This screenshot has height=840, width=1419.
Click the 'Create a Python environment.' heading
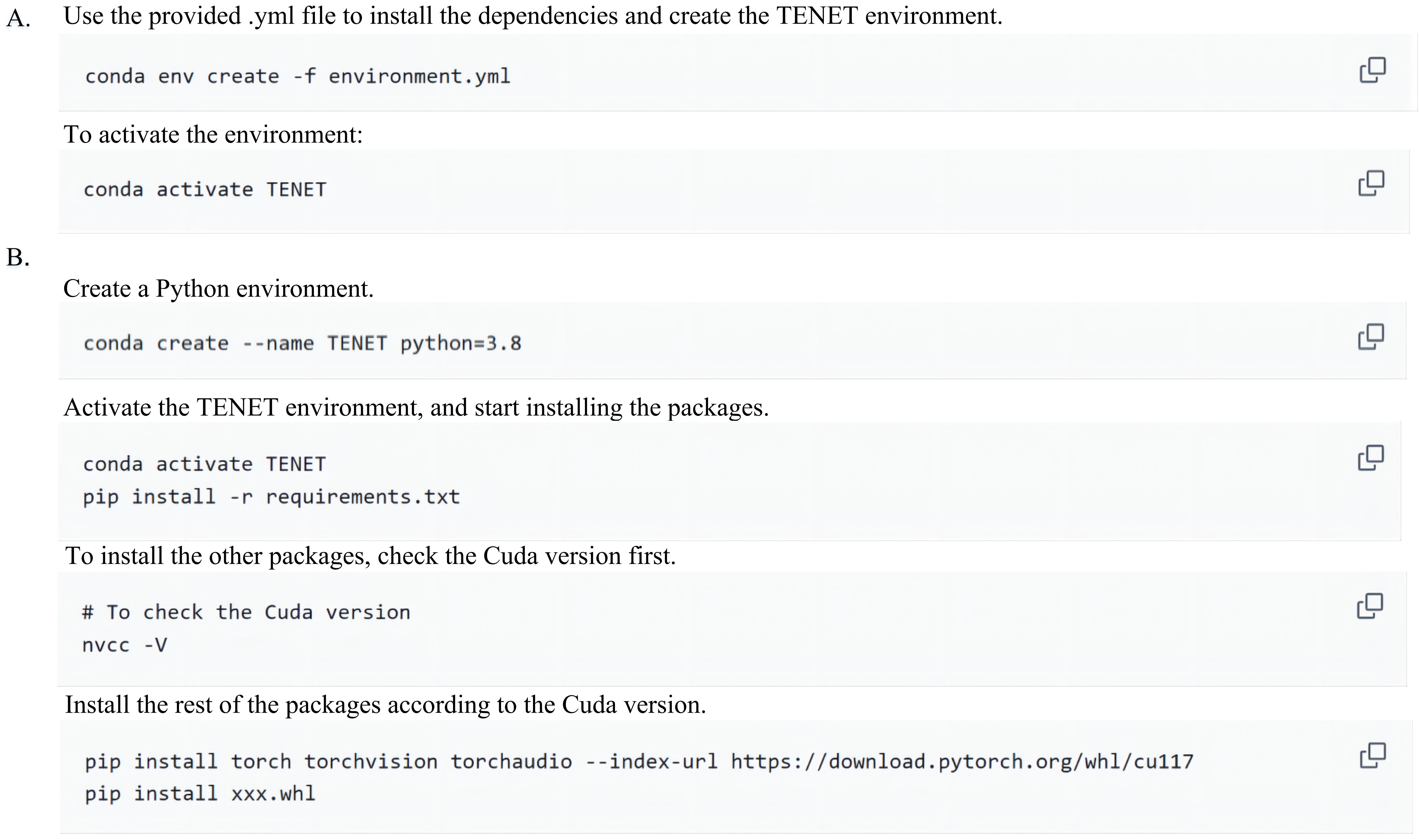(x=218, y=289)
